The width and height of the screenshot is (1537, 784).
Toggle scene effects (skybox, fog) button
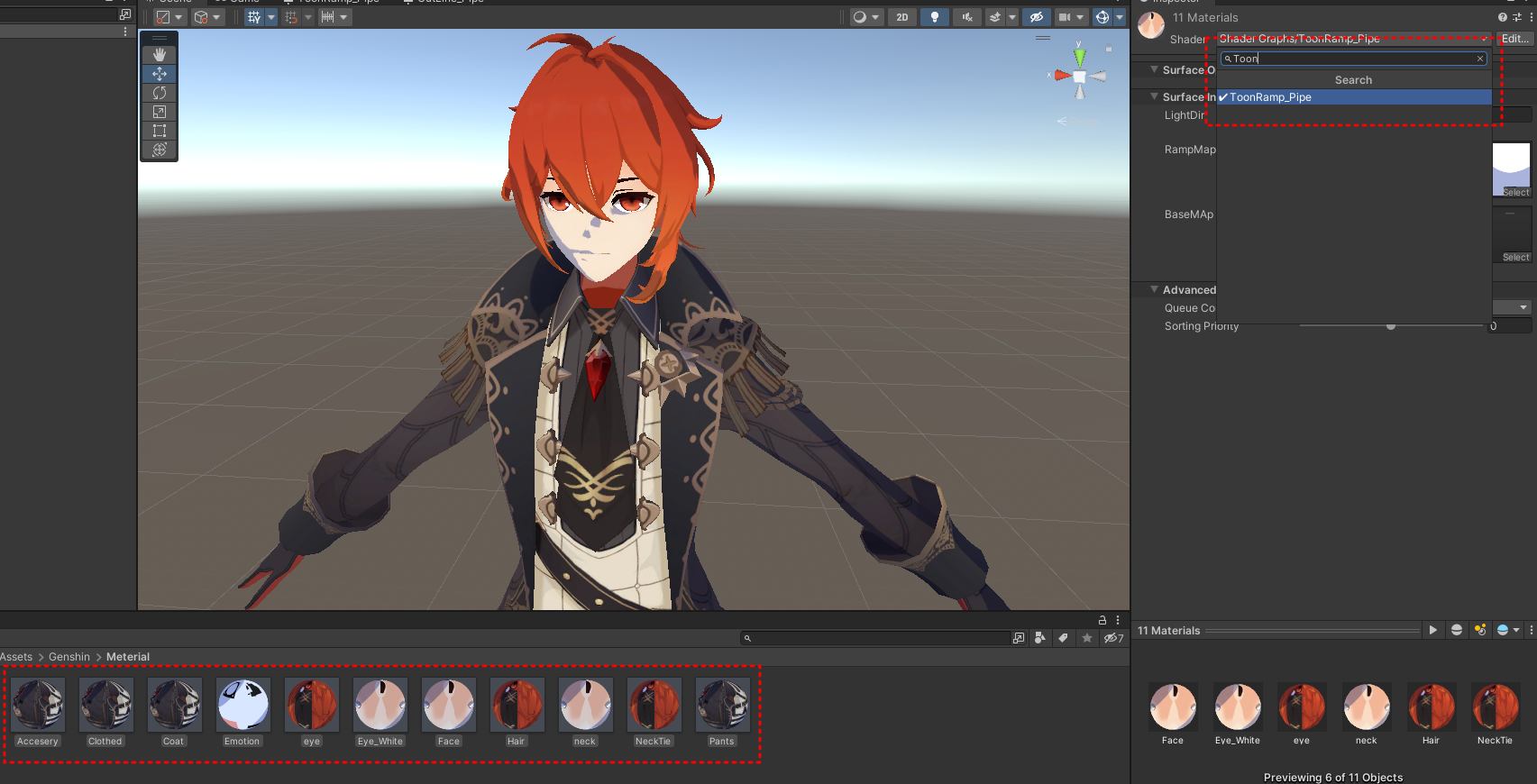[x=995, y=17]
